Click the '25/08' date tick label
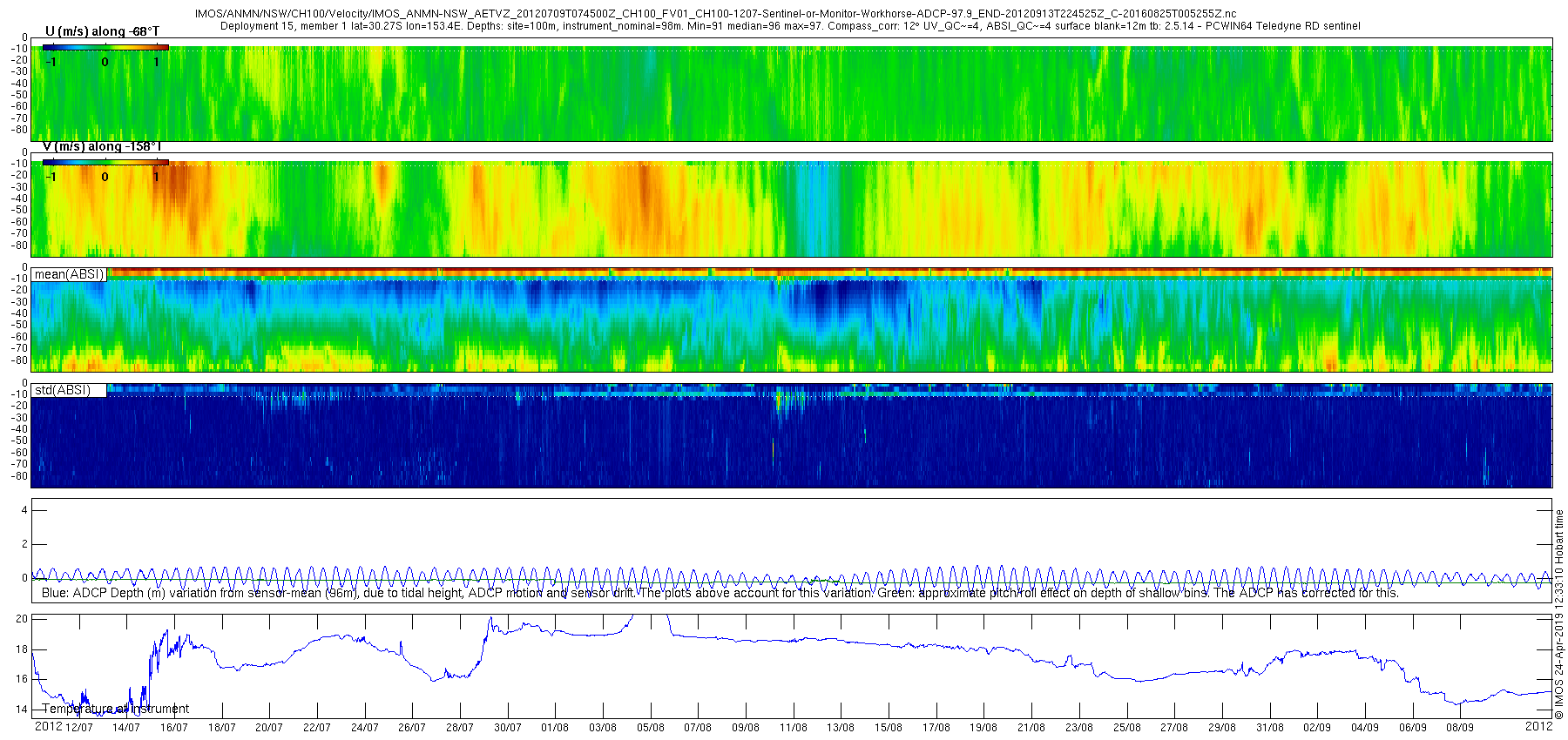1568x740 pixels. (x=1127, y=728)
